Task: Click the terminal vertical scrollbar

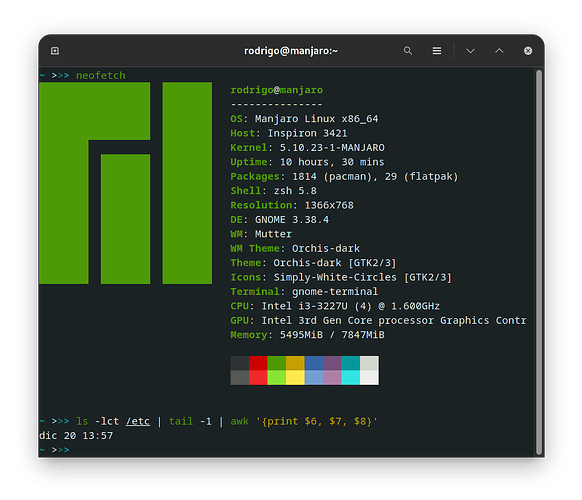Action: (539, 262)
